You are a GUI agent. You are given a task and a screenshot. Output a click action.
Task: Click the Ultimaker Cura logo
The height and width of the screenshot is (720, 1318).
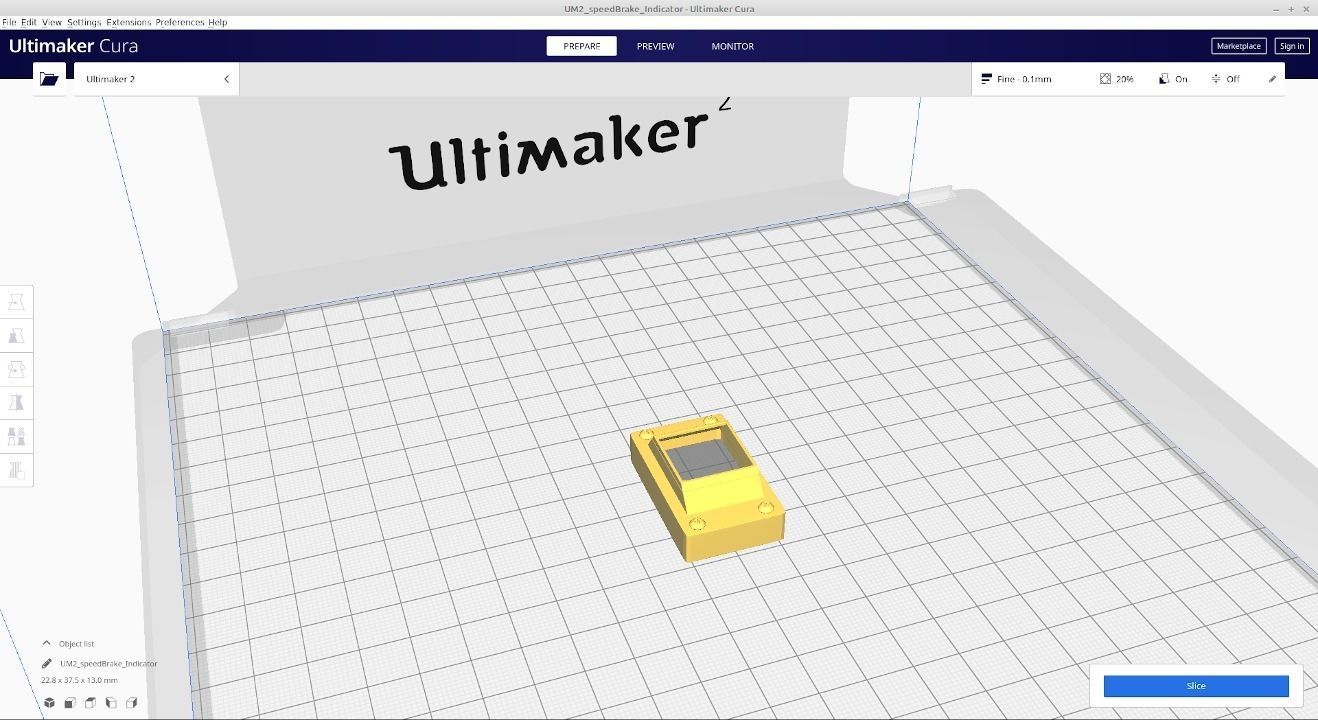pyautogui.click(x=73, y=46)
